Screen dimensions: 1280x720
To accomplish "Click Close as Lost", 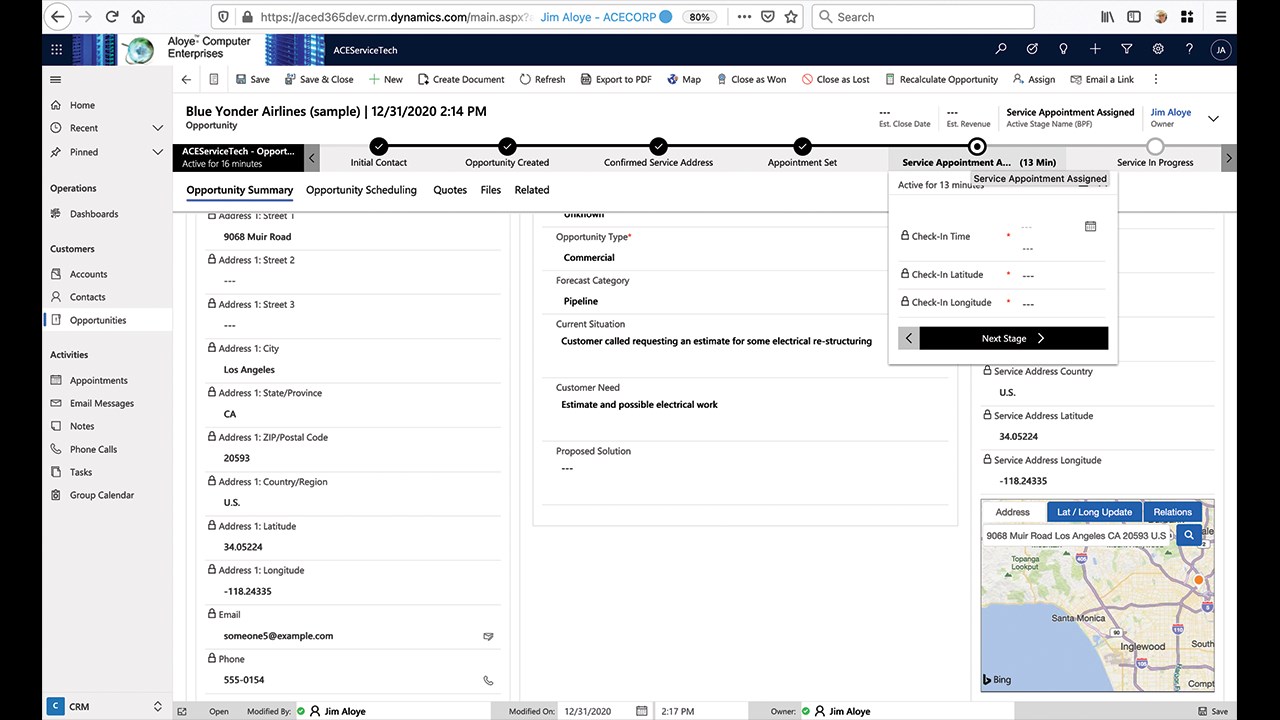I will tap(835, 79).
